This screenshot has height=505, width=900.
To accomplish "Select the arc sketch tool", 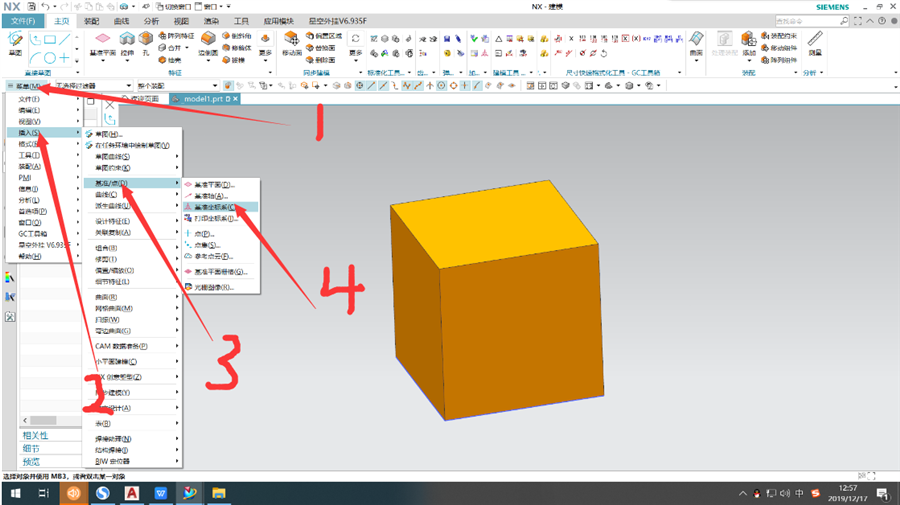I will coord(36,57).
